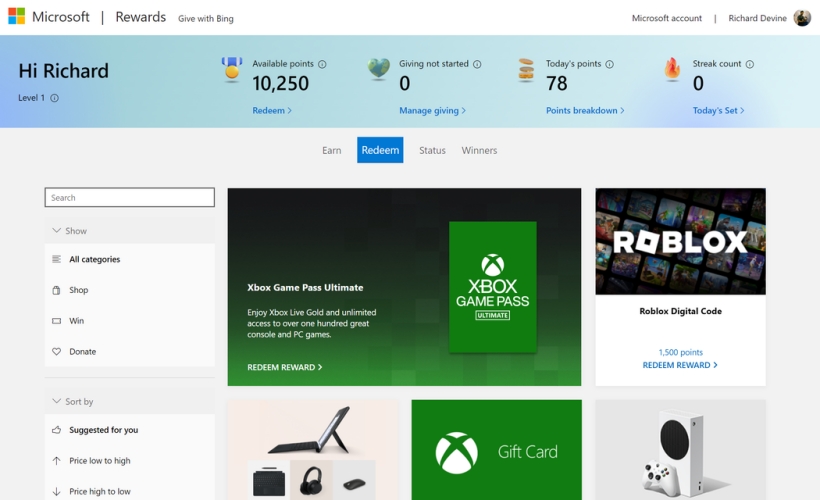Open the Xbox Gift Card tile
Viewport: 820px width, 500px height.
click(496, 450)
